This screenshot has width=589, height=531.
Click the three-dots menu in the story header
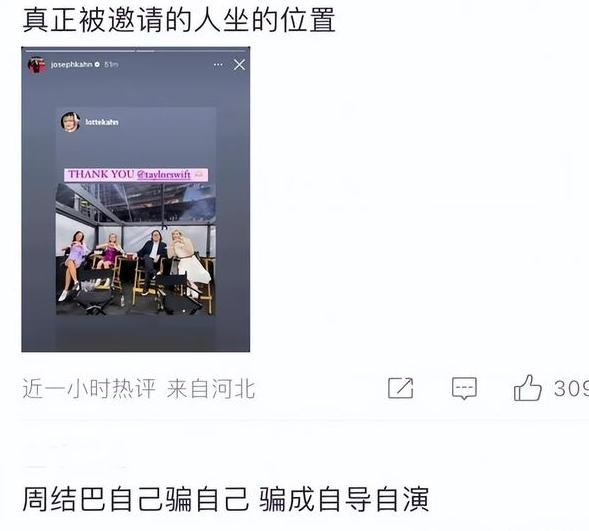pos(218,65)
